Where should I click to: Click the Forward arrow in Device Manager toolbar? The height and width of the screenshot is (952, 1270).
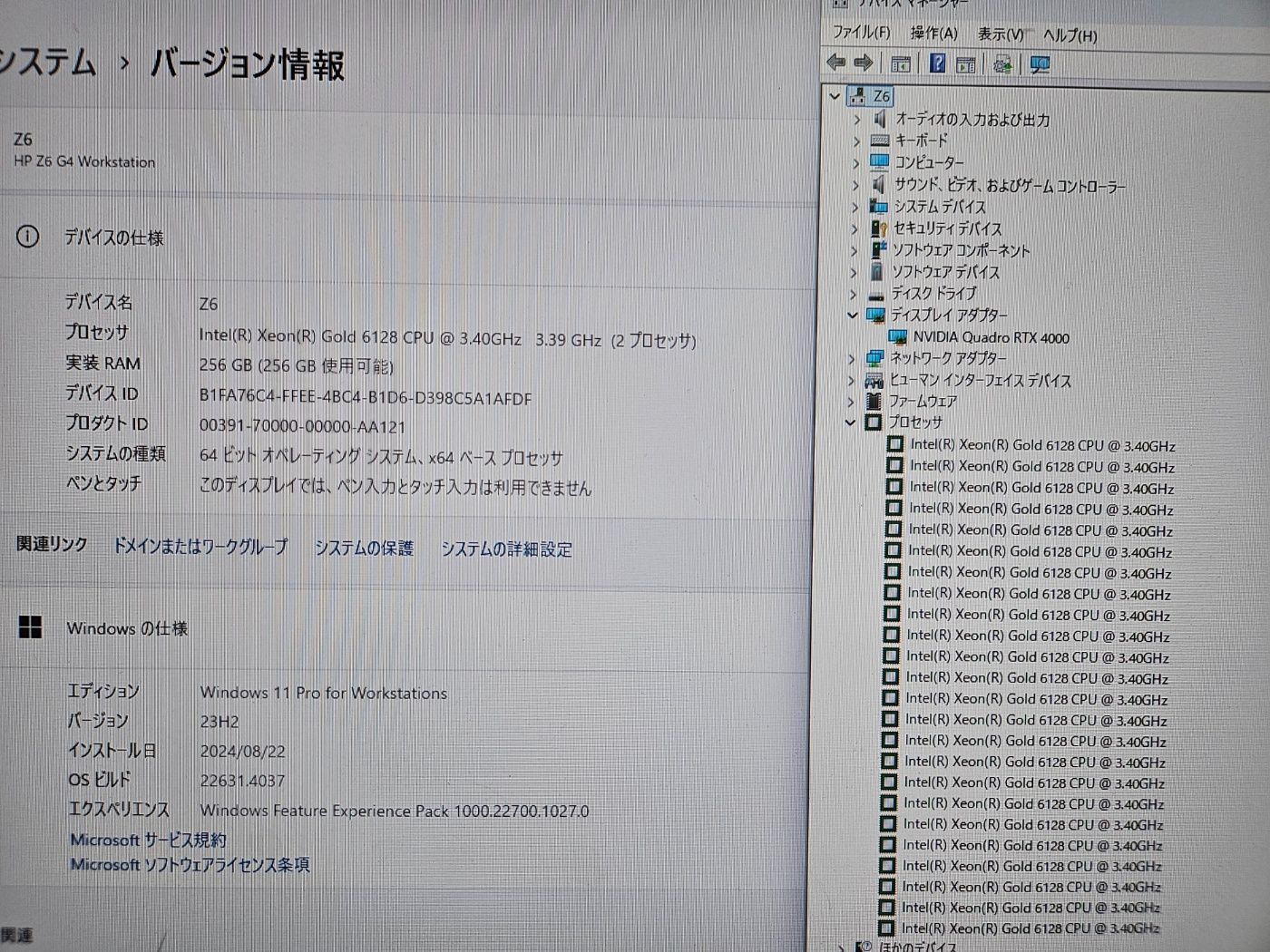tap(864, 63)
